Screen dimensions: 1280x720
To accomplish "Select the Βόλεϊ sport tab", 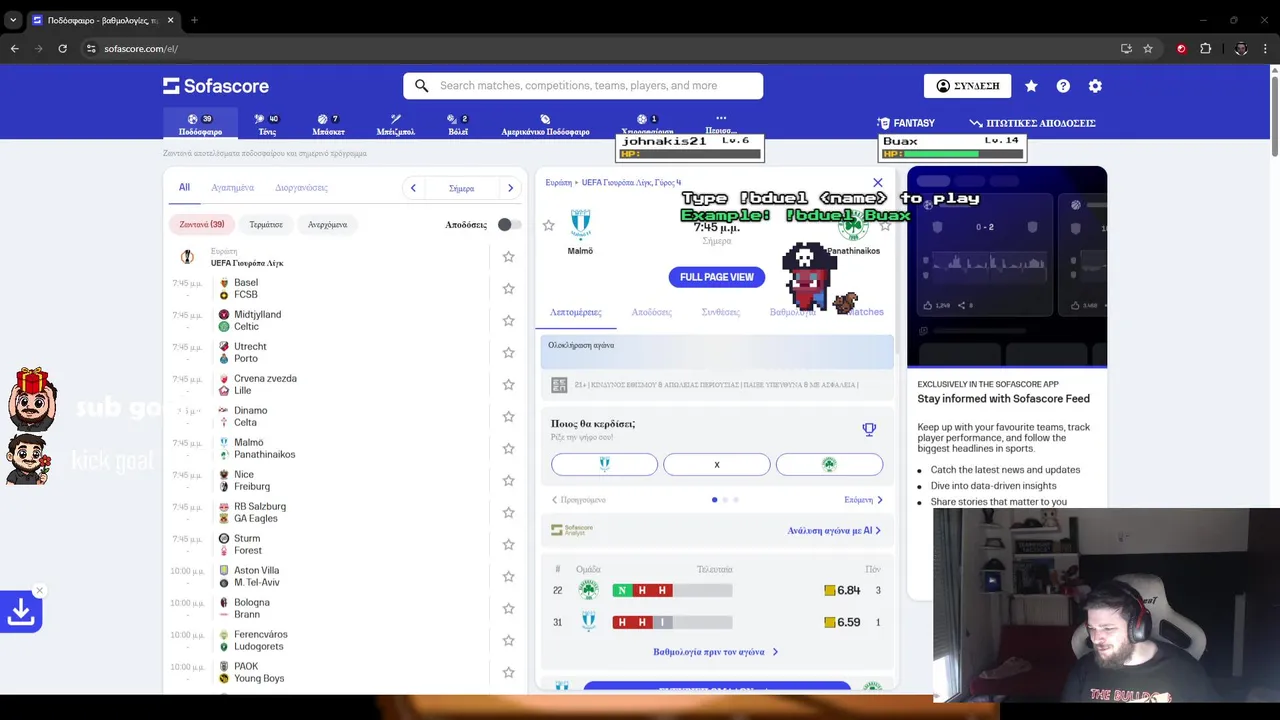I will point(458,124).
